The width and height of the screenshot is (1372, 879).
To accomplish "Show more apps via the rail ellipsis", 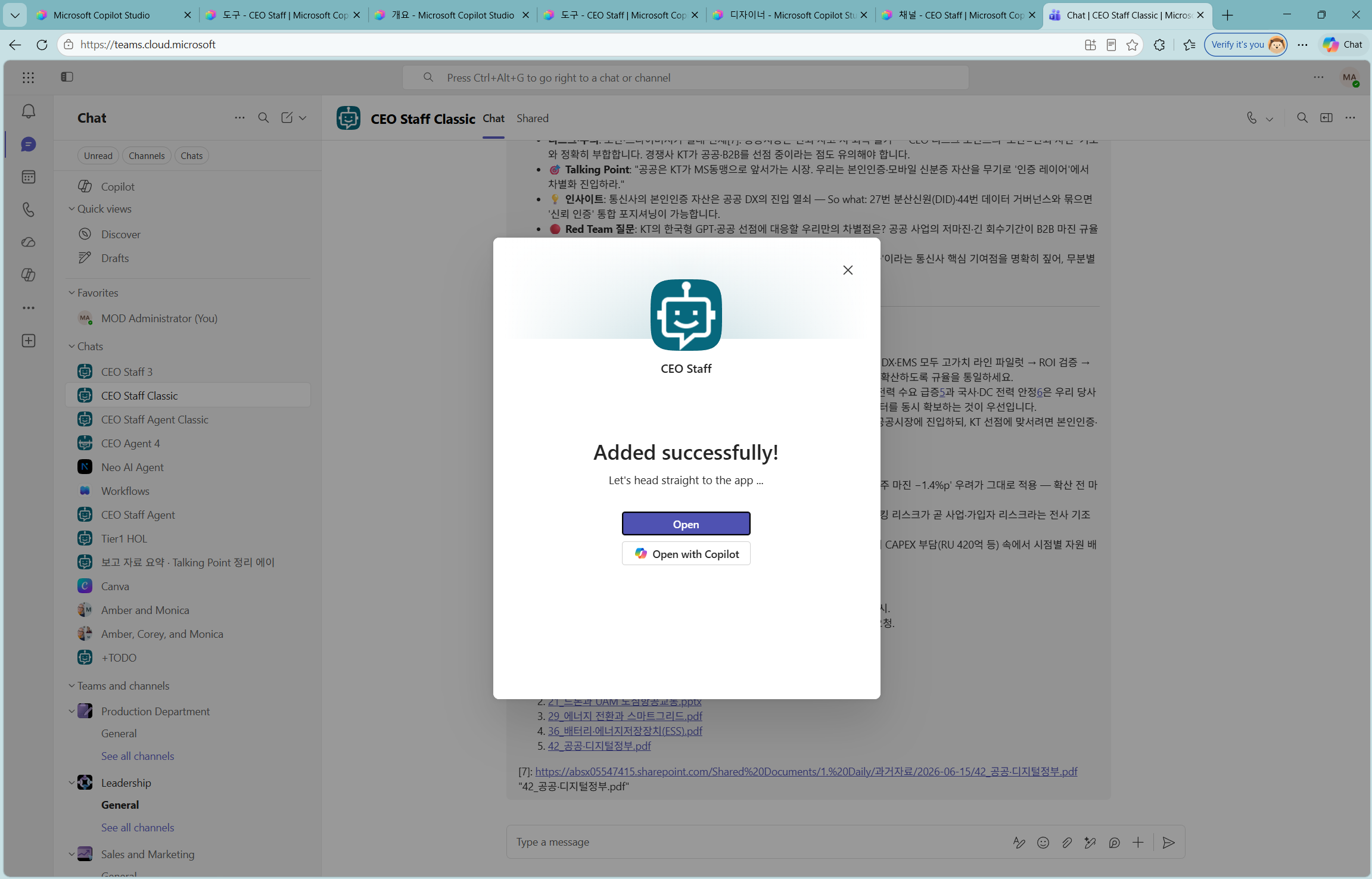I will pos(29,308).
